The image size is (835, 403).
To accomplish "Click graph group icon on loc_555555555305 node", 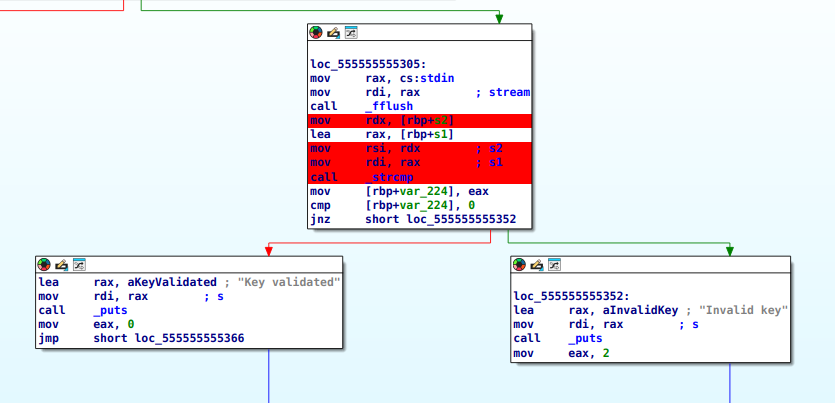I will tap(351, 32).
